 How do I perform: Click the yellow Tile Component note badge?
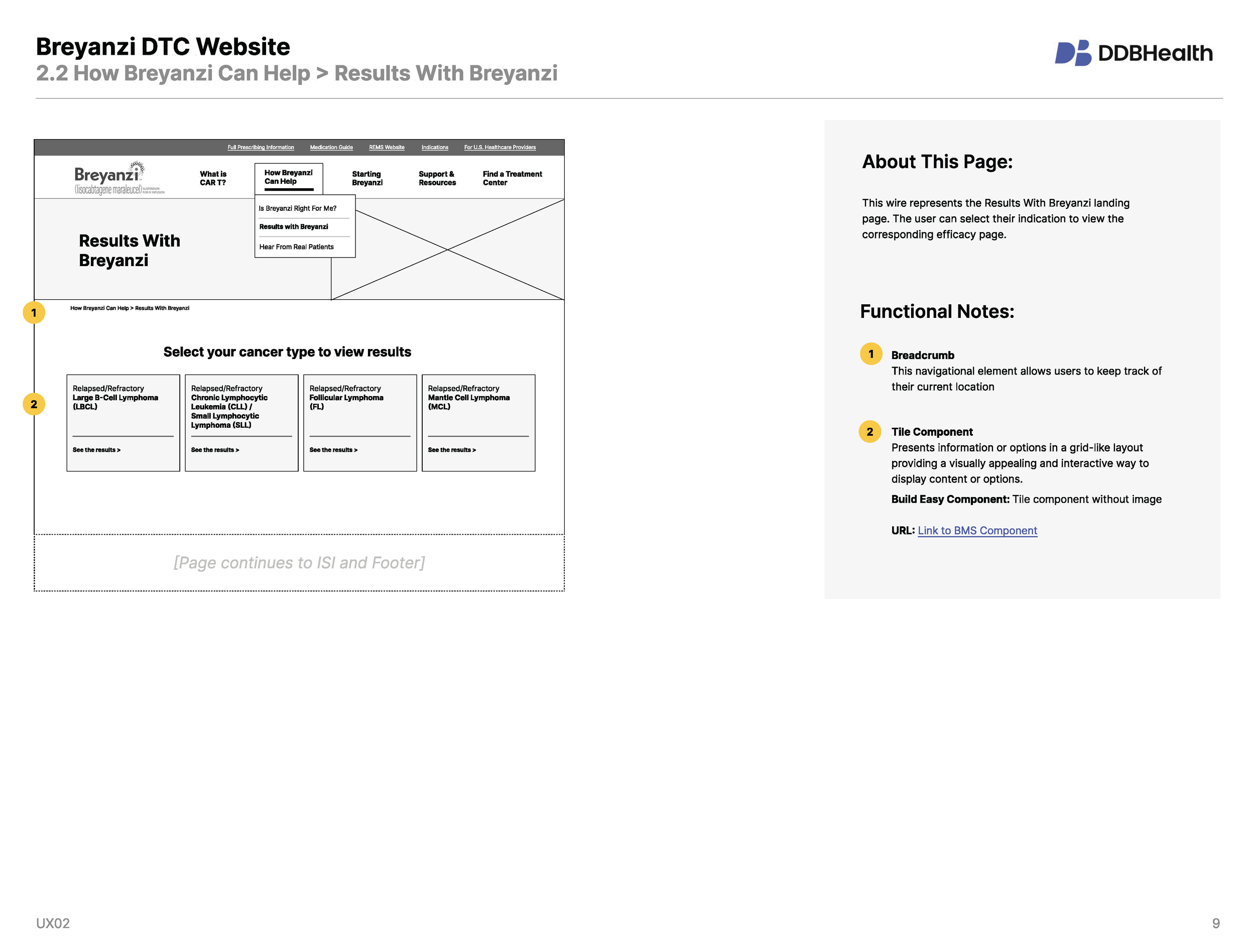point(870,432)
